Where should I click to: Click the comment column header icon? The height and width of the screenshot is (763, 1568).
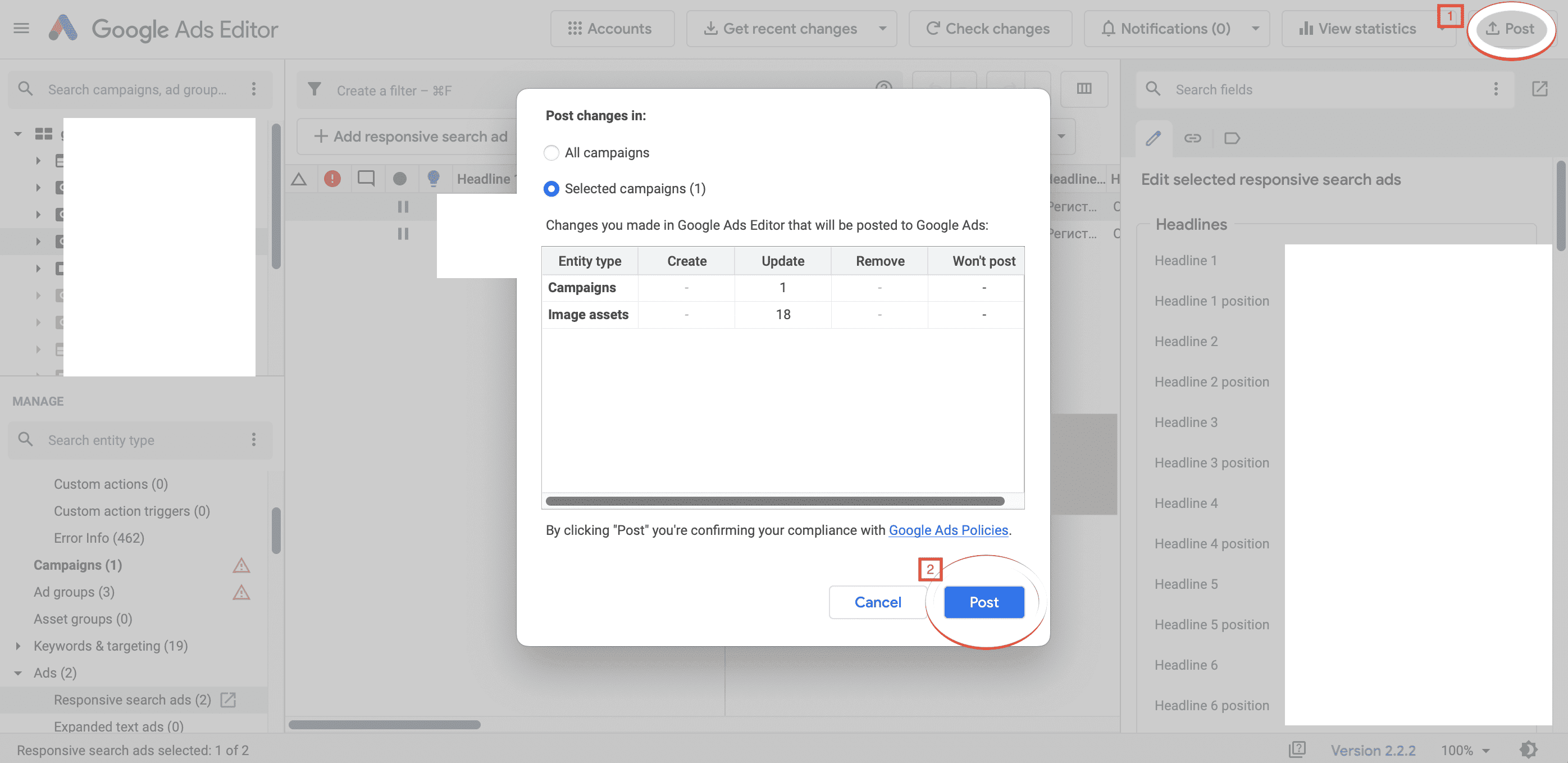click(366, 179)
